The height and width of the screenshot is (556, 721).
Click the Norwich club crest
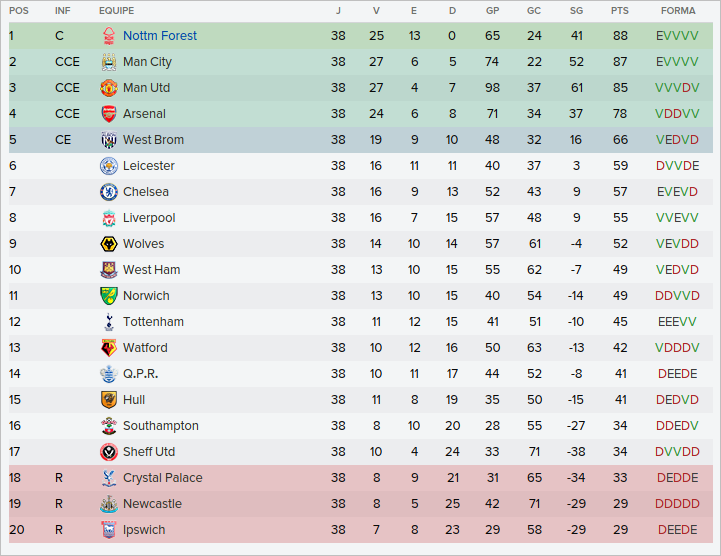pos(109,296)
